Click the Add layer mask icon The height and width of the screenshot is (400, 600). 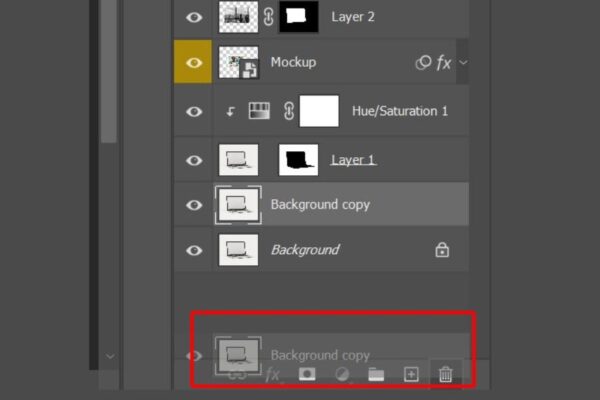pos(307,375)
